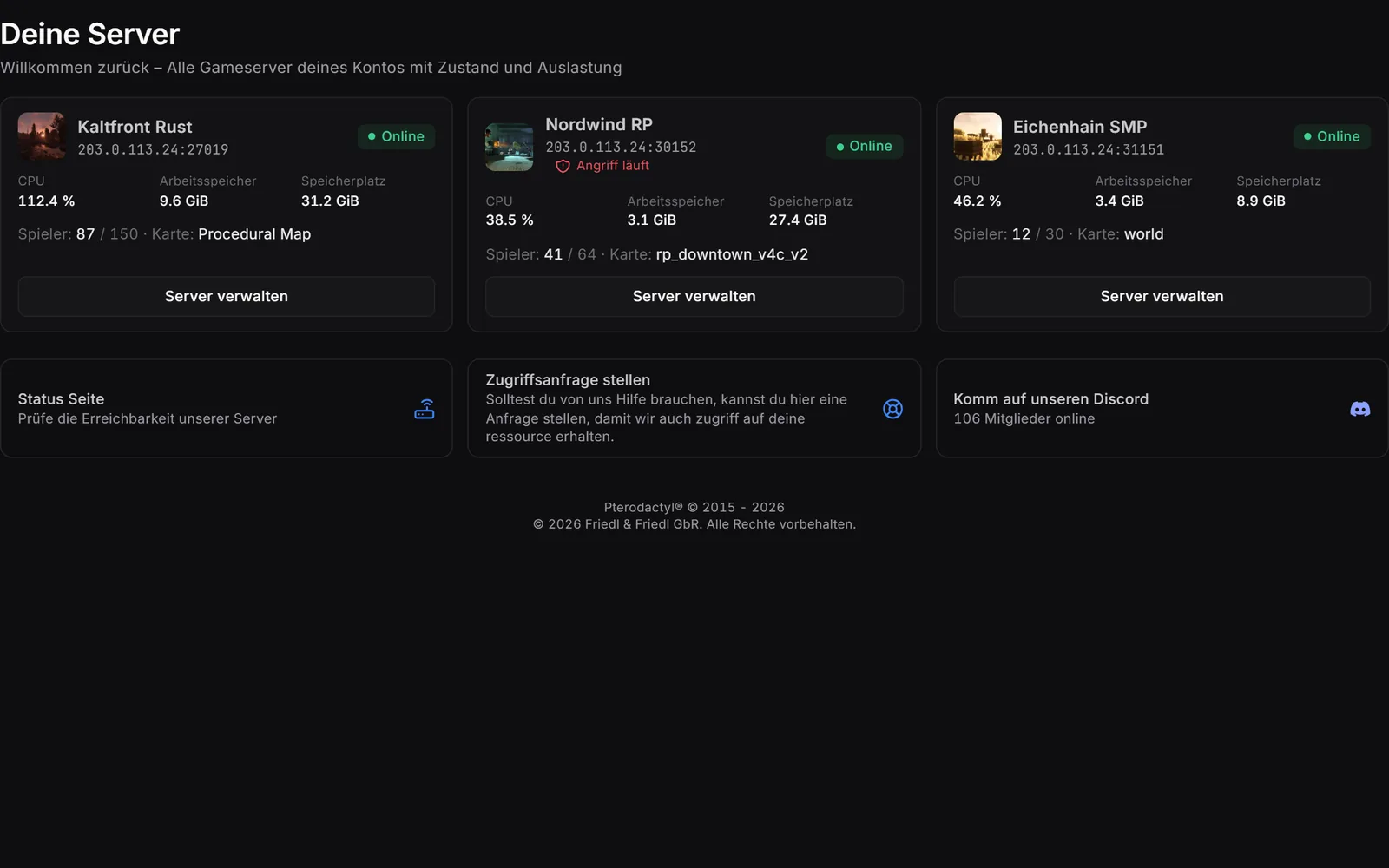Click map name Procedural Map

(x=254, y=234)
